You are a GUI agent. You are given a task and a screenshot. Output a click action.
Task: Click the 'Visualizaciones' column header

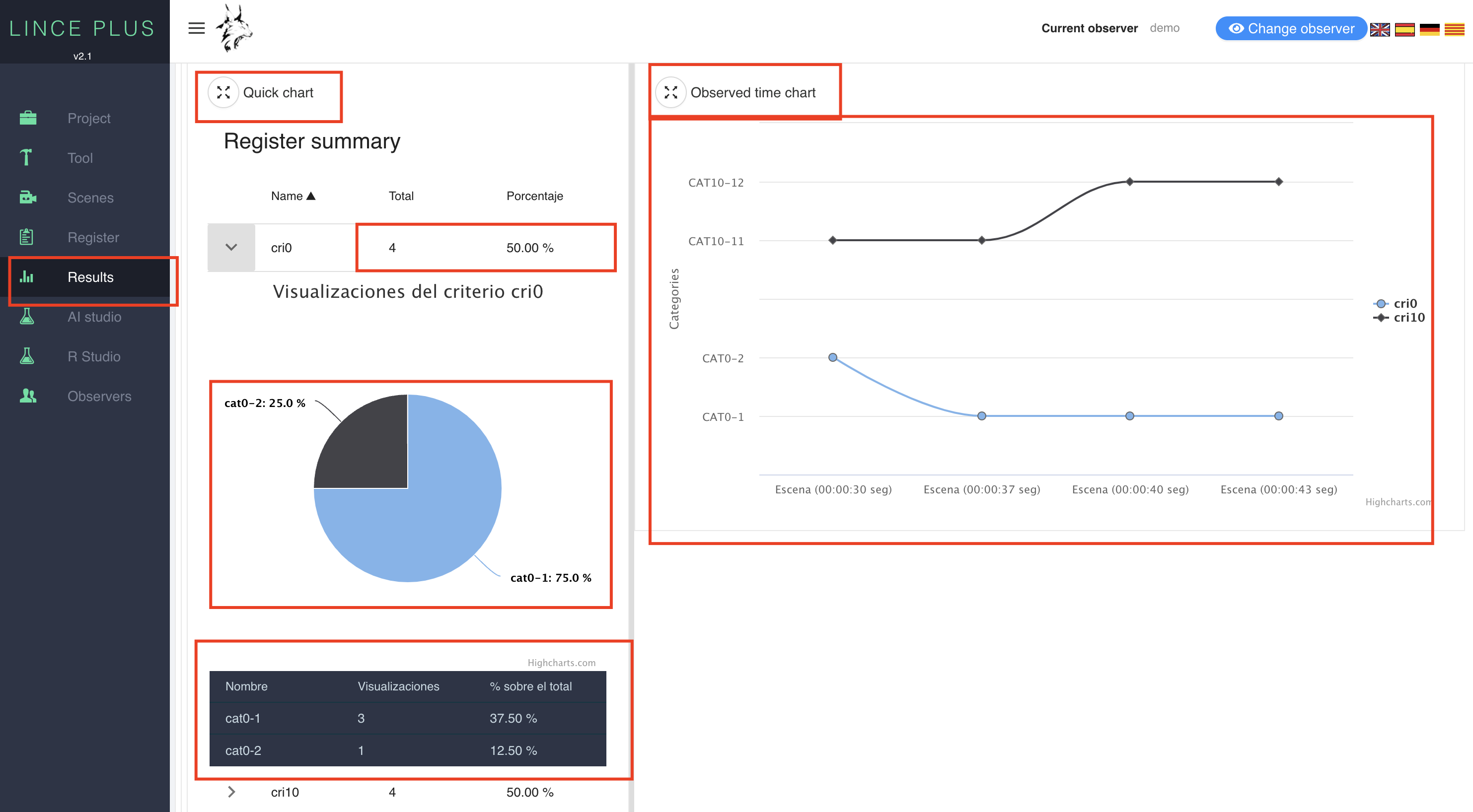click(x=399, y=686)
